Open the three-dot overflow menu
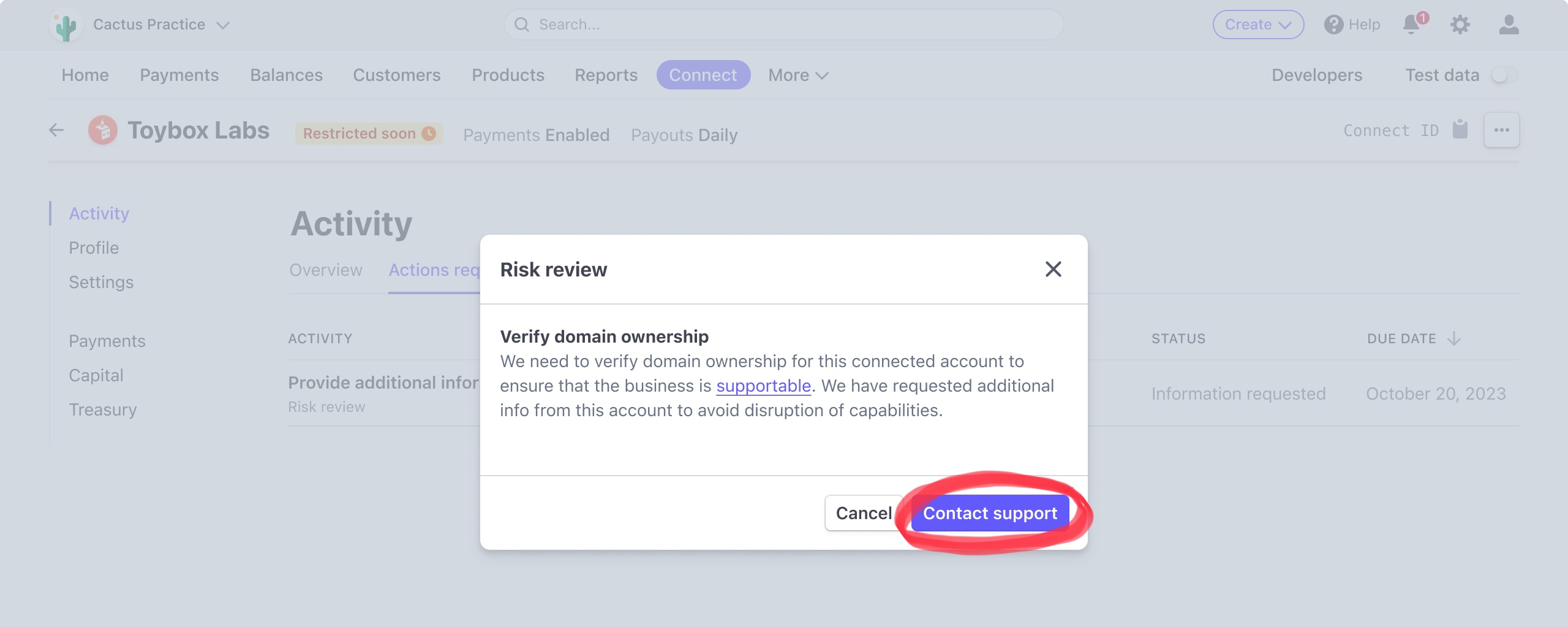The height and width of the screenshot is (627, 1568). [1501, 130]
